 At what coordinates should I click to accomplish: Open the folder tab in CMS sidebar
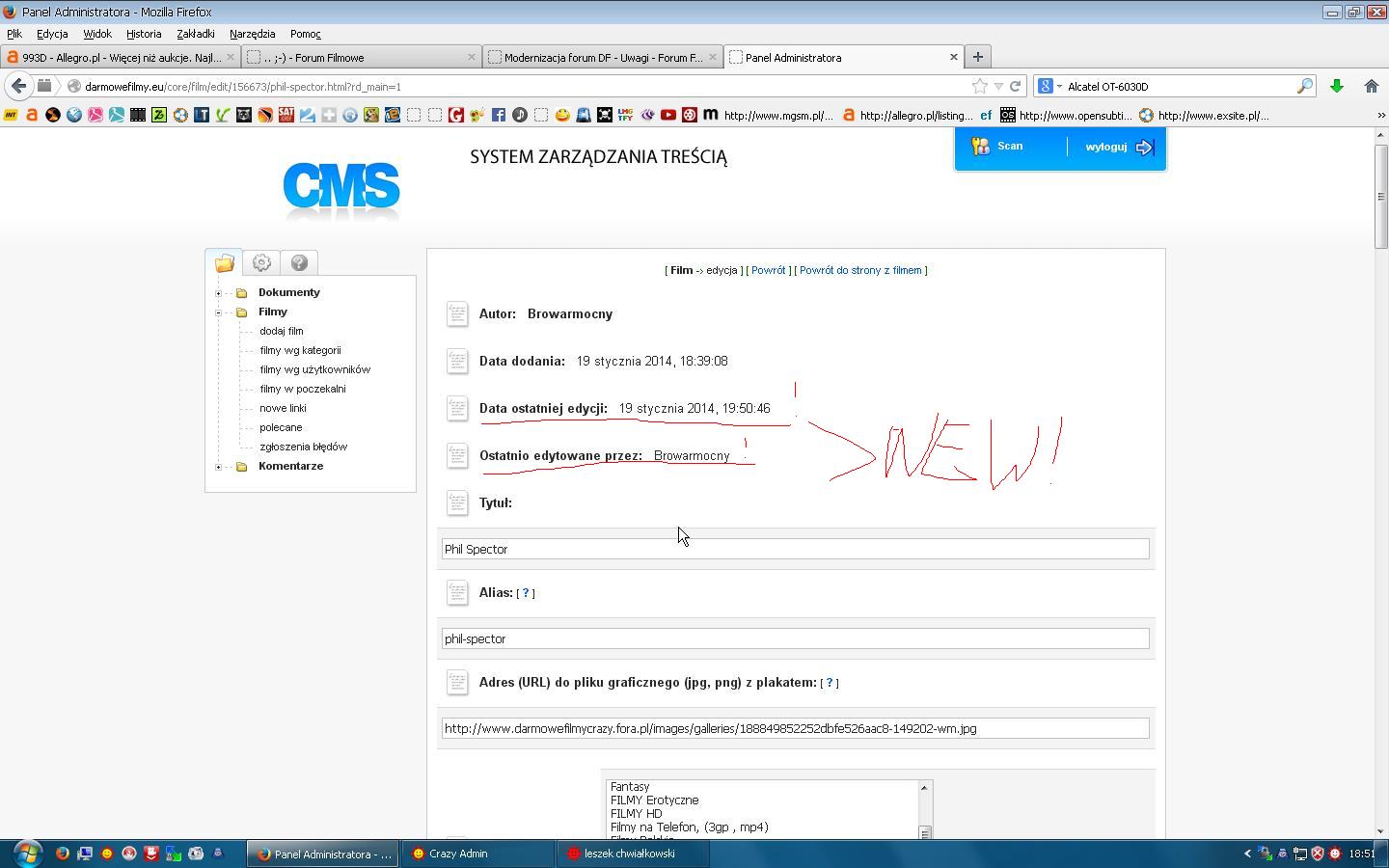click(x=224, y=262)
